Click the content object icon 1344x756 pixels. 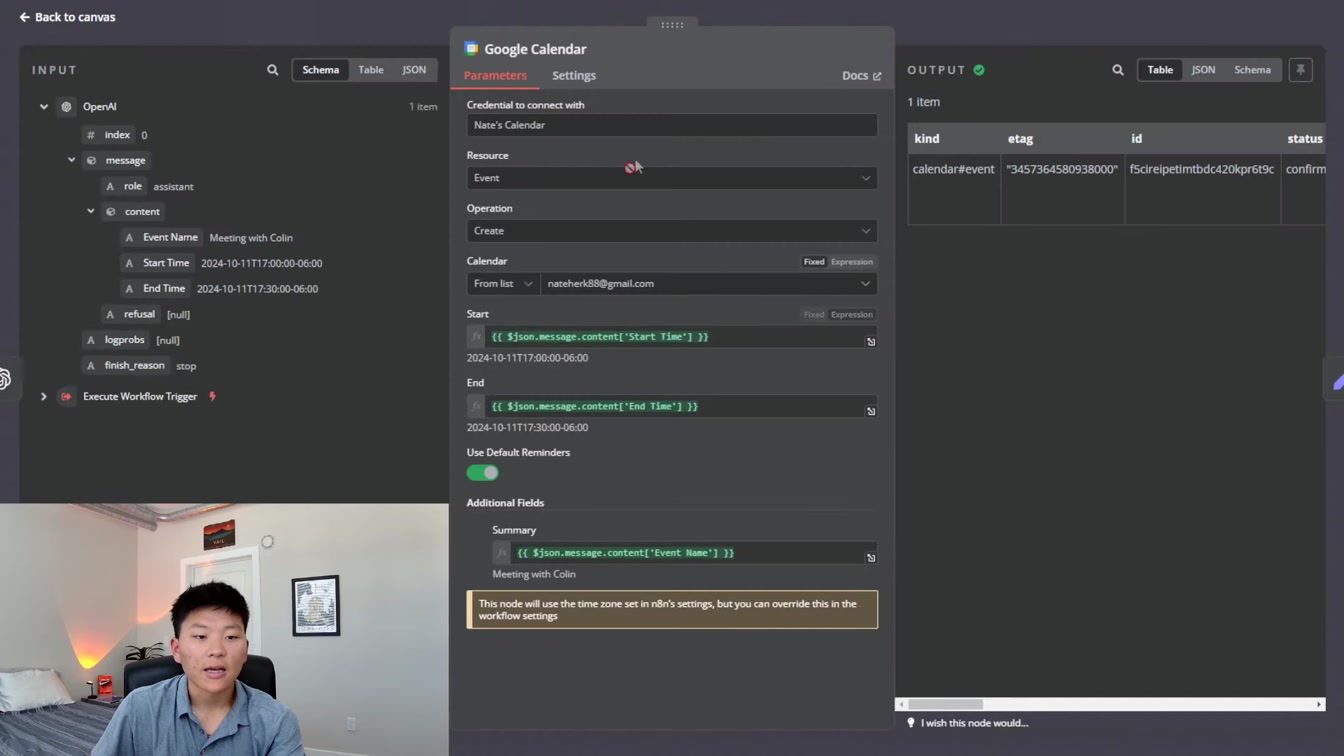coord(111,212)
